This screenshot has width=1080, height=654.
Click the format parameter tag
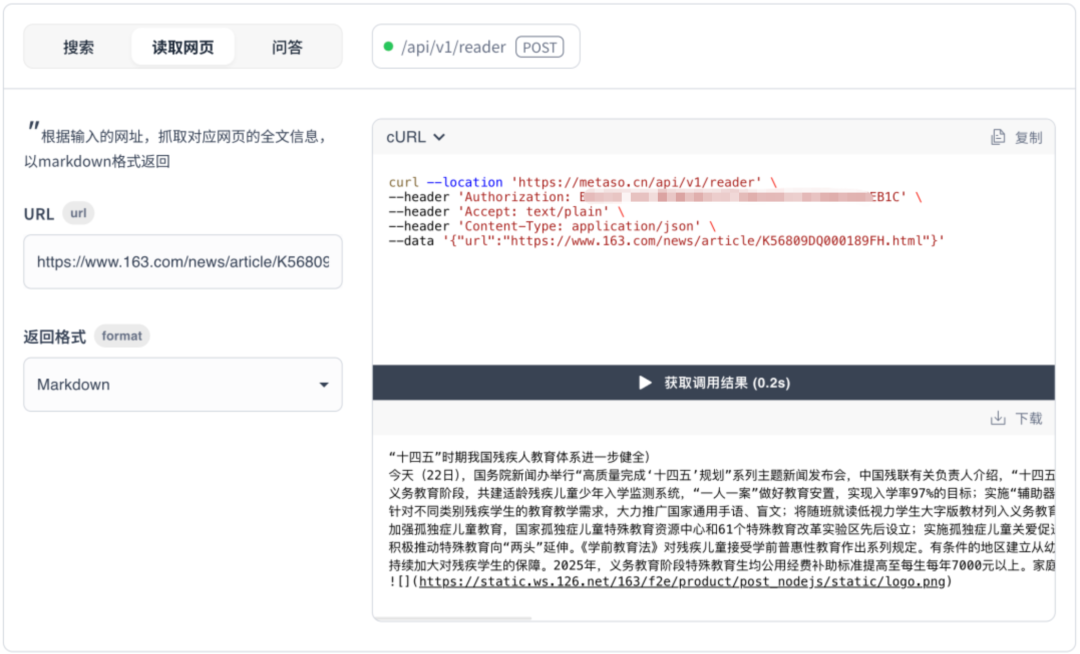[x=122, y=336]
